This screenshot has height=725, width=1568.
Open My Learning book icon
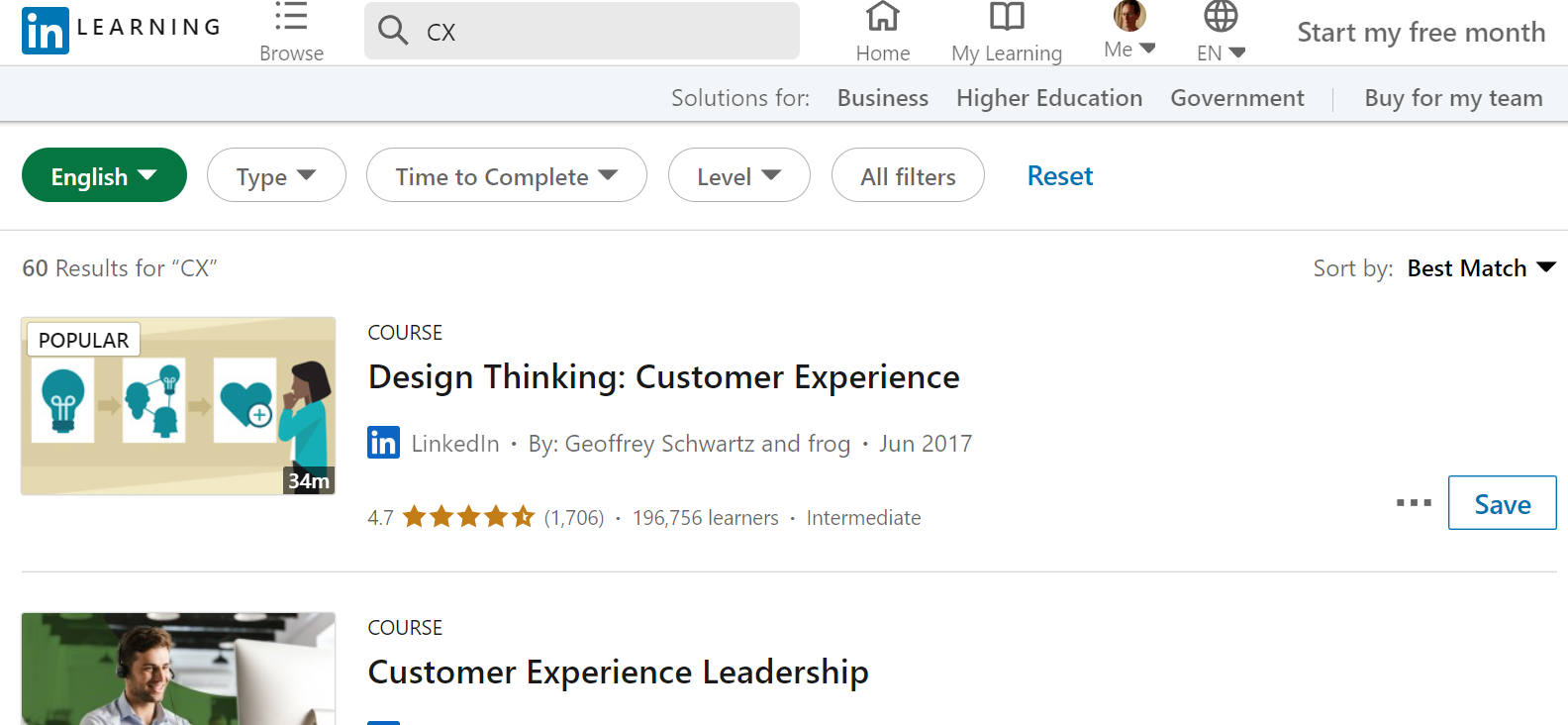pos(1007,17)
